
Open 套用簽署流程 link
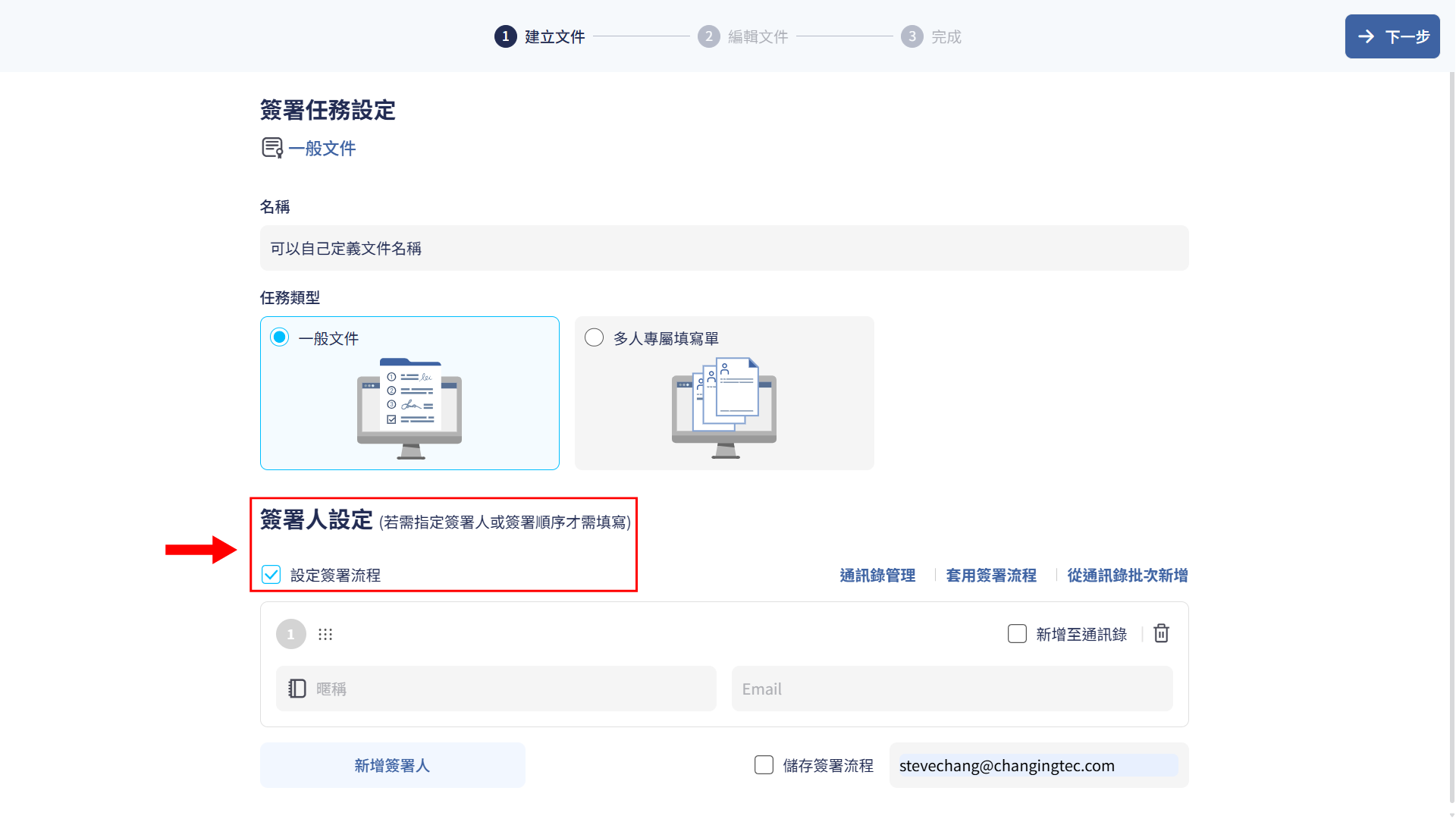tap(991, 576)
